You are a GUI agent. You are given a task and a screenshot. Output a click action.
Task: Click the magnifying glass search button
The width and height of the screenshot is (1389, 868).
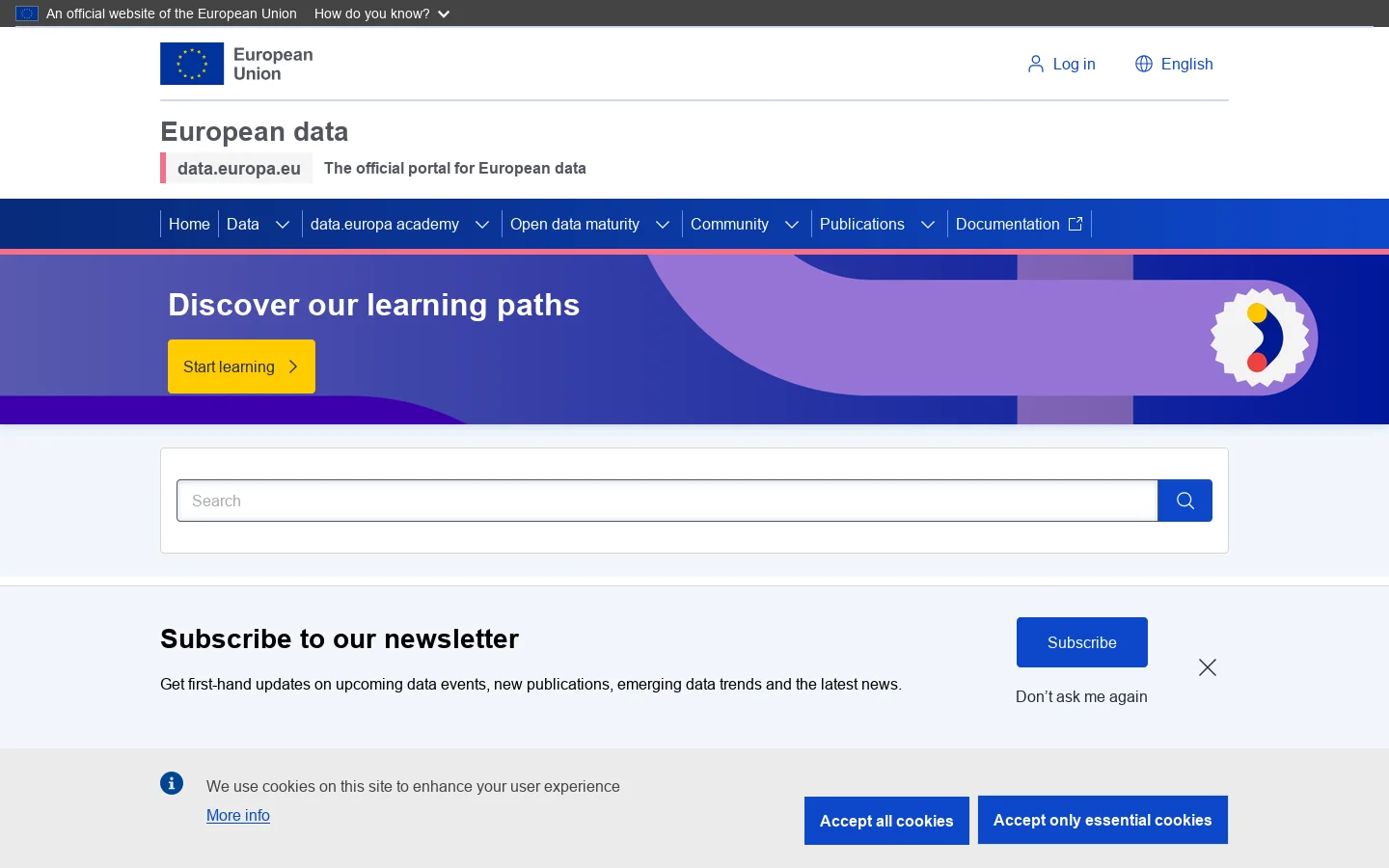point(1185,501)
